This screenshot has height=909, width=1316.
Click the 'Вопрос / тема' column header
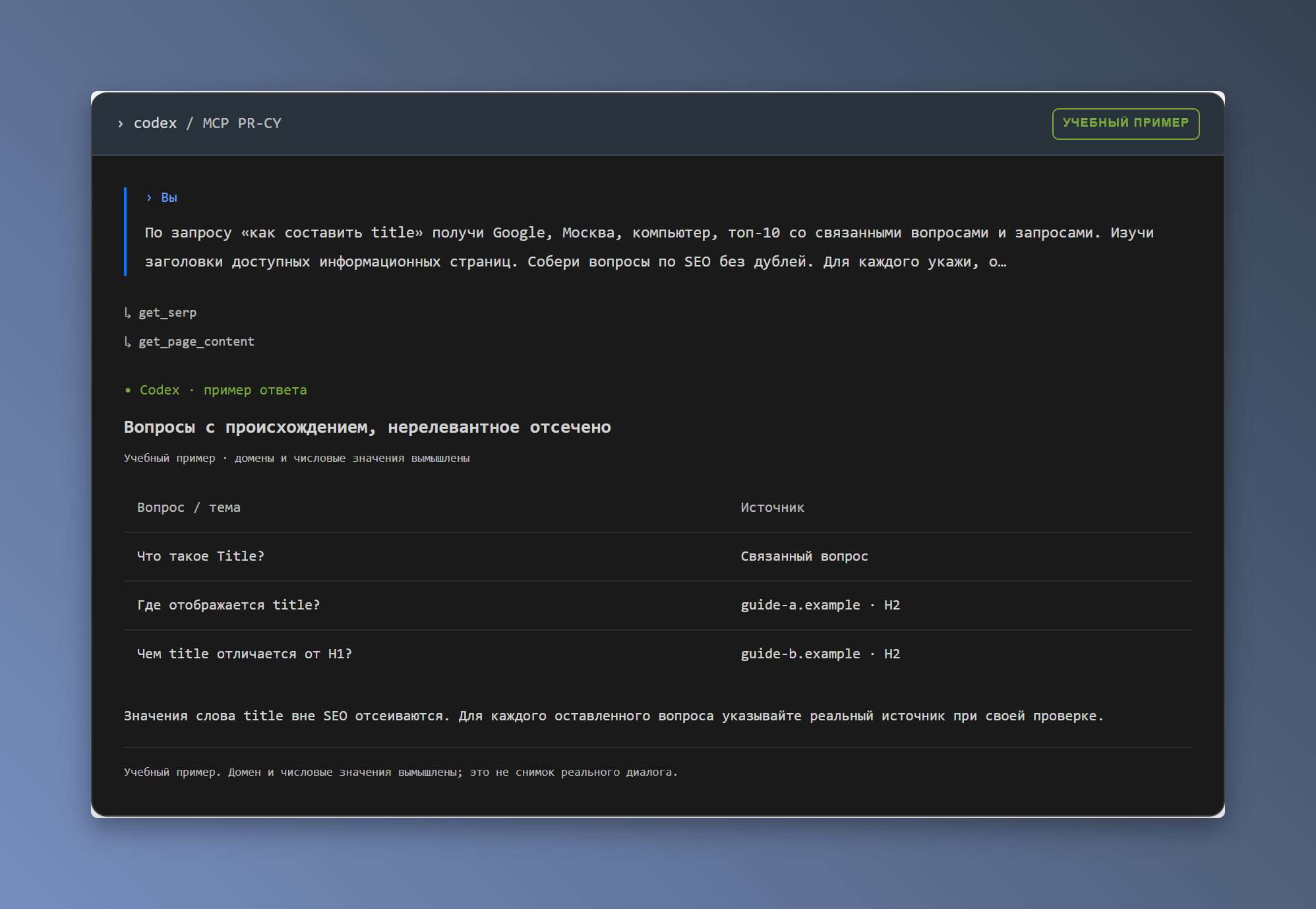189,507
